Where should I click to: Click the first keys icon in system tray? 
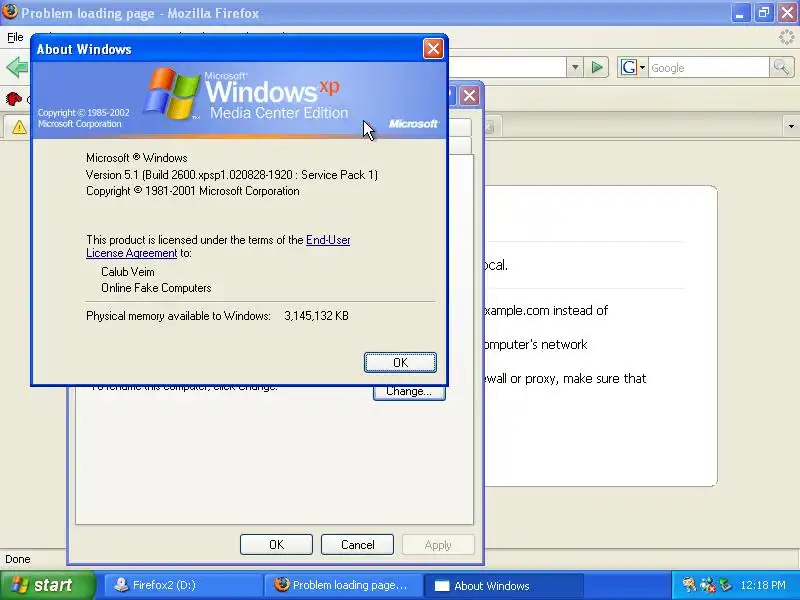(x=689, y=585)
